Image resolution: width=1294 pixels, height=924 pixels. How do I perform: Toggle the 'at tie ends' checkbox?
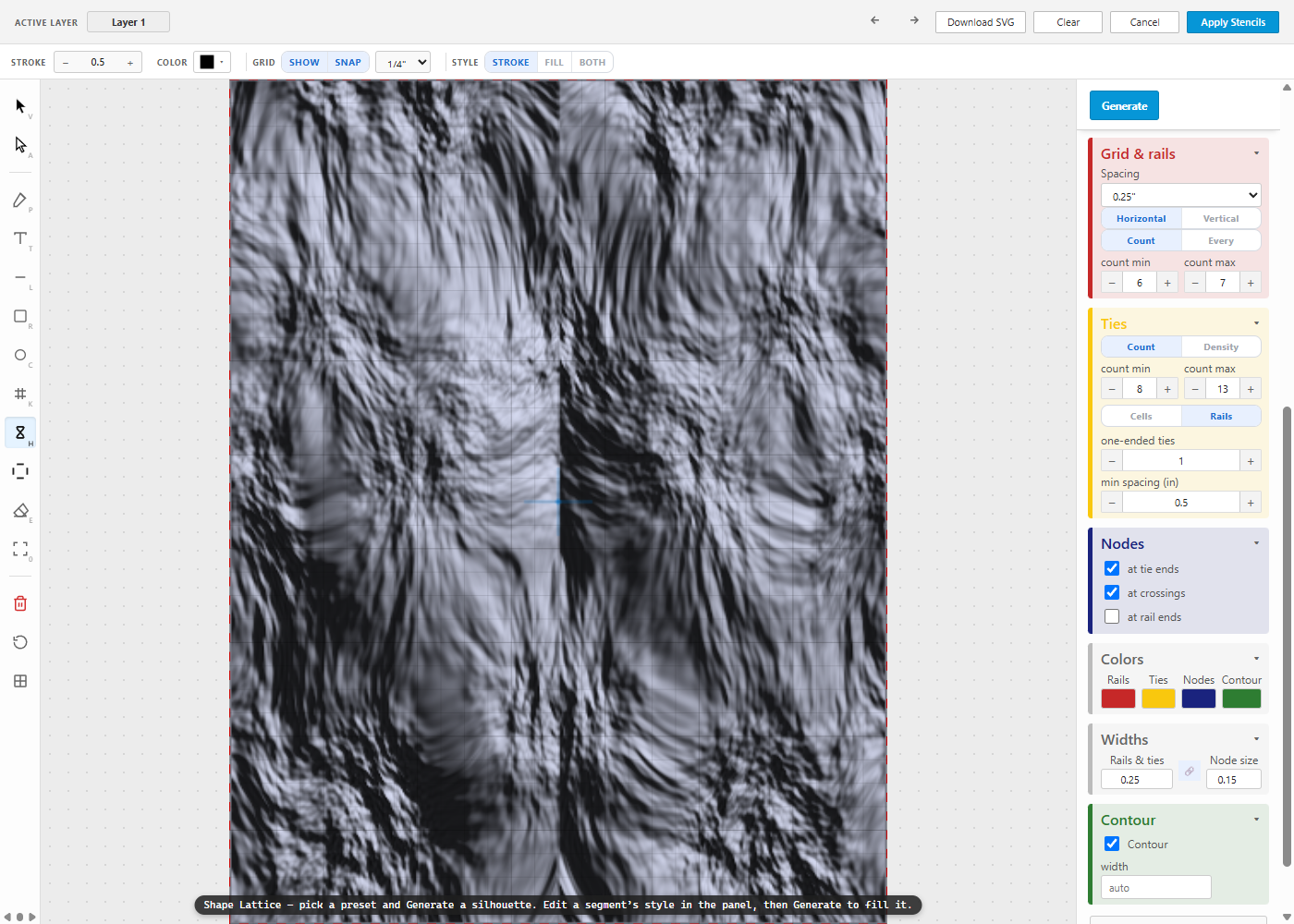[x=1112, y=569]
